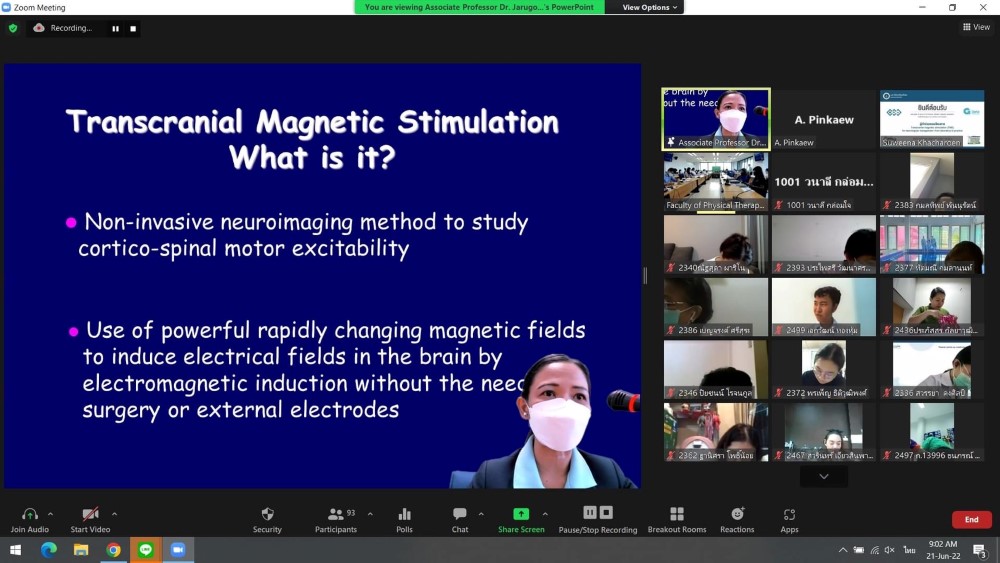The height and width of the screenshot is (563, 1000).
Task: Open the Security shield options
Action: pyautogui.click(x=267, y=514)
